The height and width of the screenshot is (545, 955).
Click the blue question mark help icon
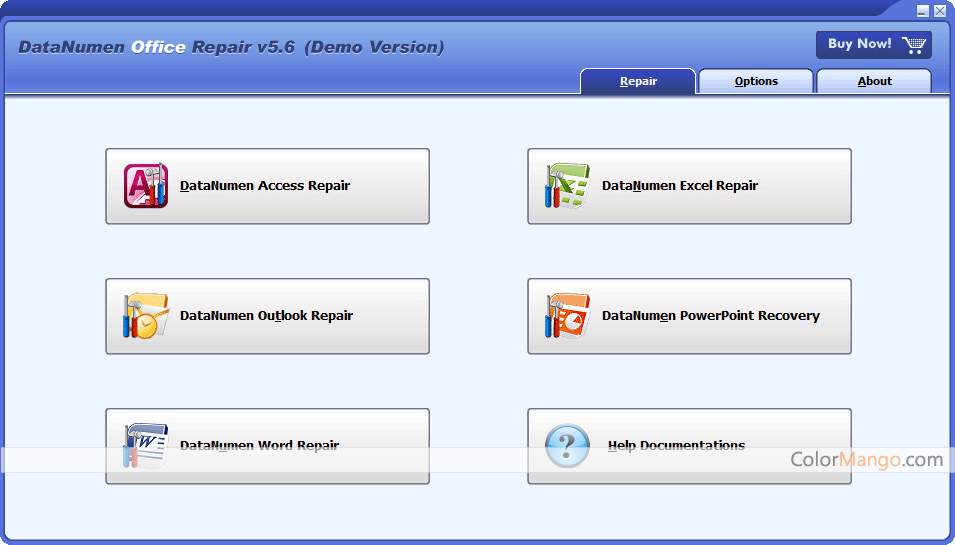point(567,446)
